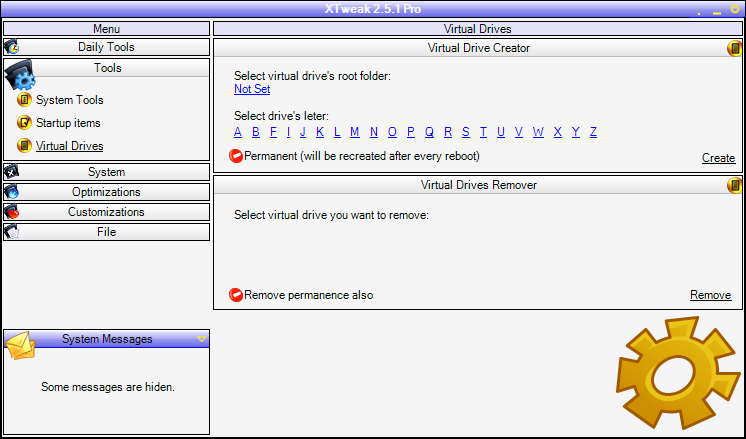
Task: Click the Virtual Drive Creator header icon
Action: (x=735, y=48)
